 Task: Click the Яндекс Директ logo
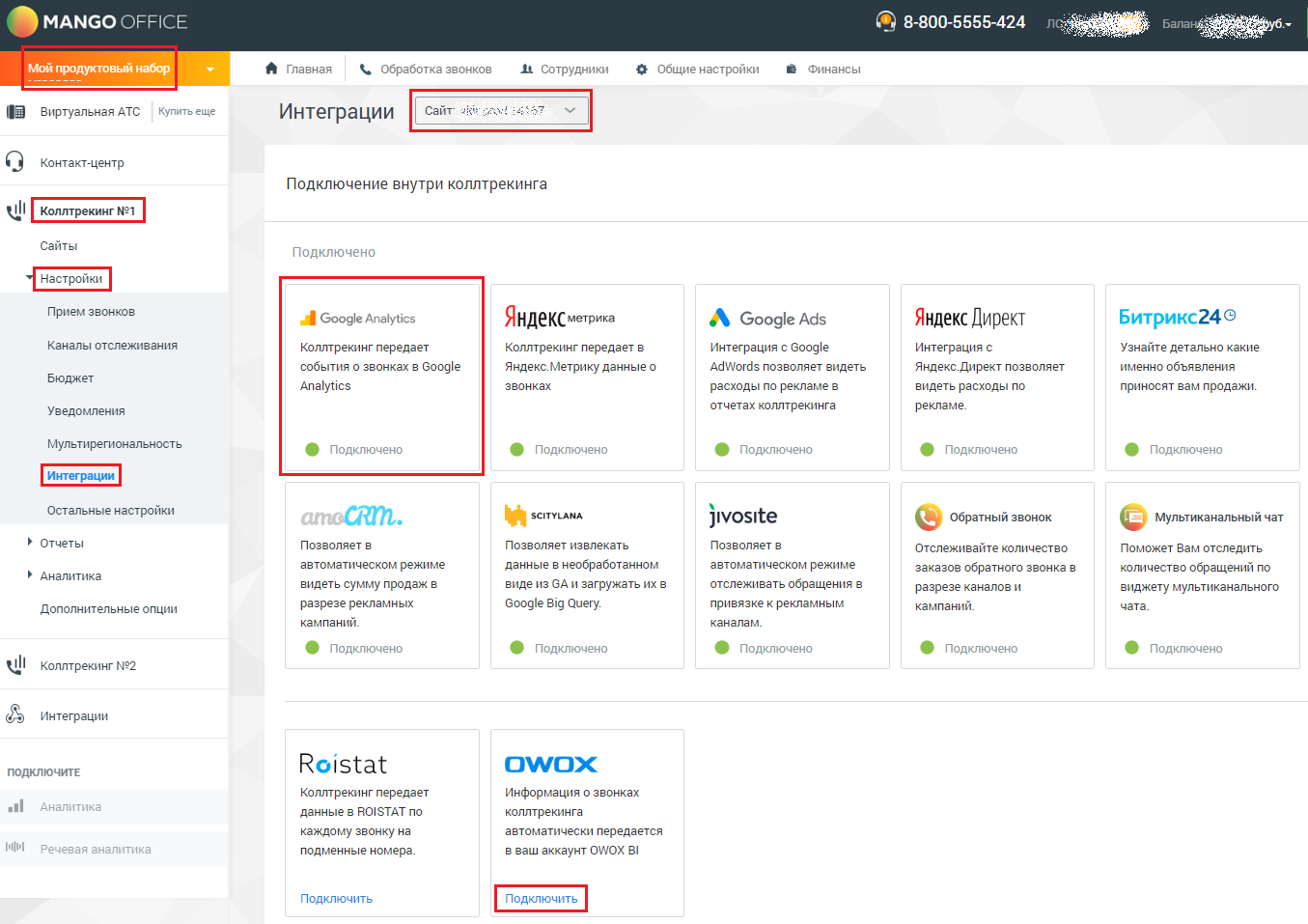click(970, 318)
